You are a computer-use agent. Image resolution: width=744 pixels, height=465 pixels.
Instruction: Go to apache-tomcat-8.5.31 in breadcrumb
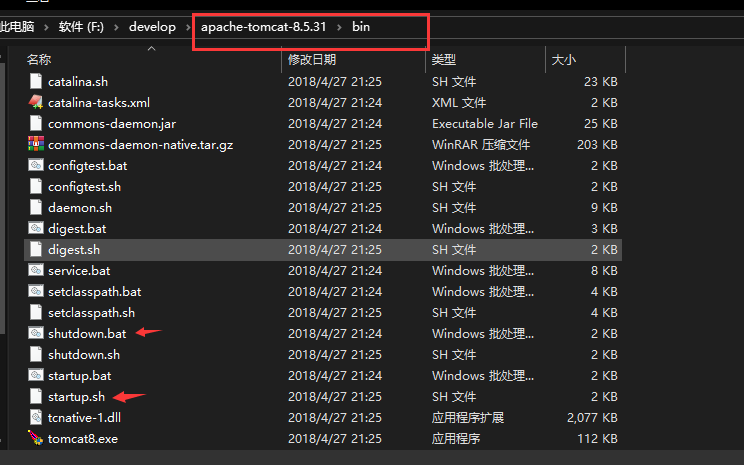coord(263,27)
